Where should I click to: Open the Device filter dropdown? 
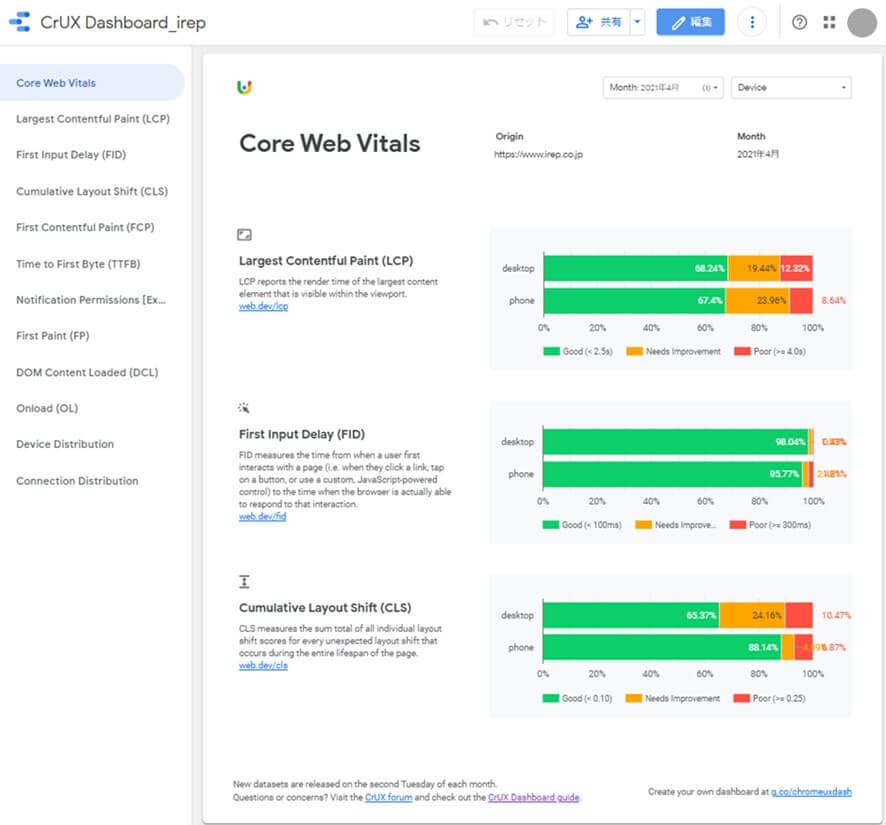791,88
